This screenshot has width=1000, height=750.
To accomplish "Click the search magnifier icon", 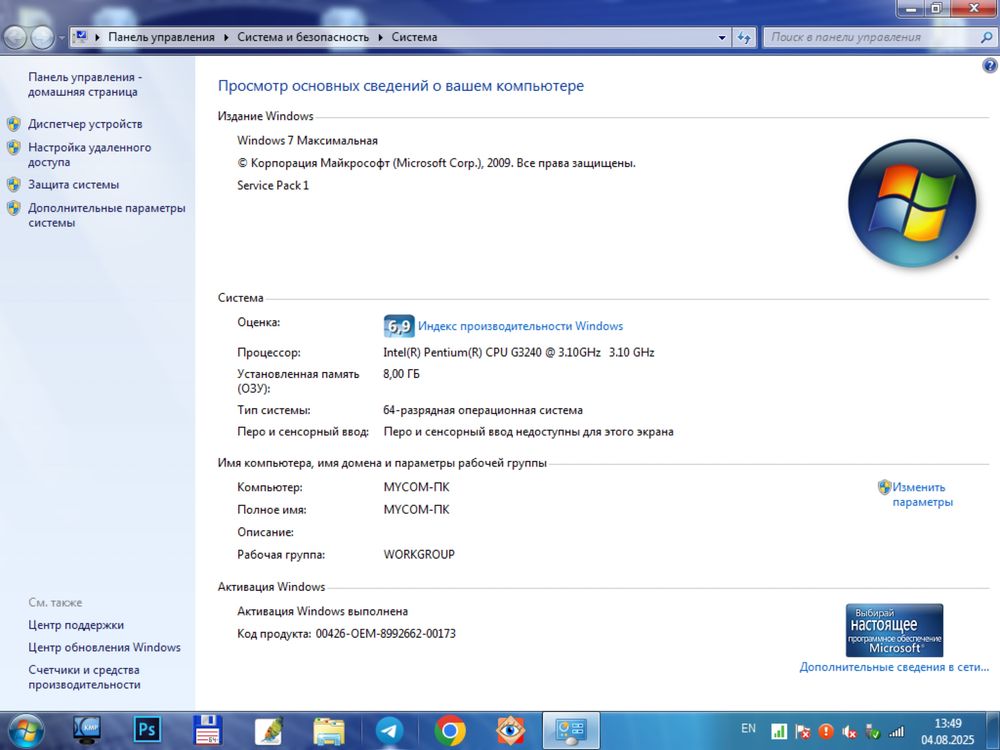I will (986, 38).
